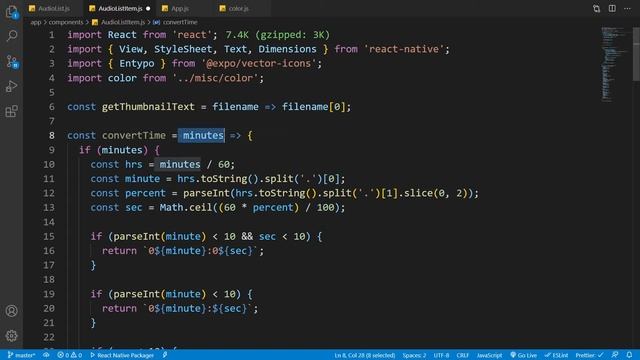Click the Go Live server button
This screenshot has height=360, width=640.
[x=524, y=355]
